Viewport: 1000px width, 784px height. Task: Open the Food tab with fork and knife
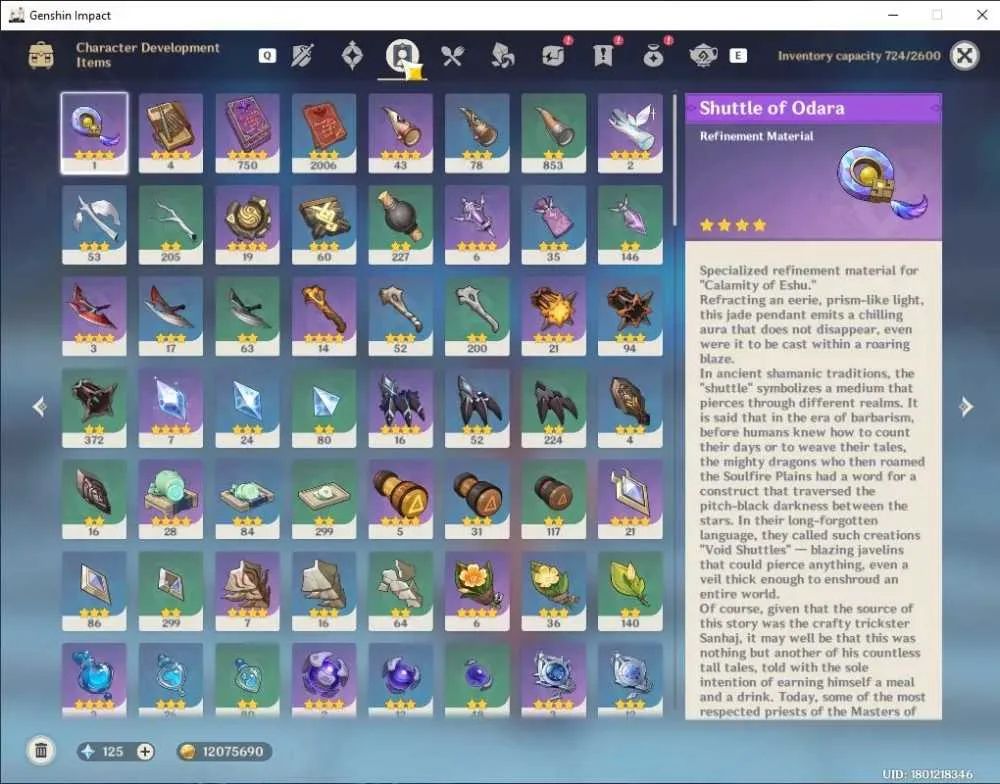coord(452,56)
